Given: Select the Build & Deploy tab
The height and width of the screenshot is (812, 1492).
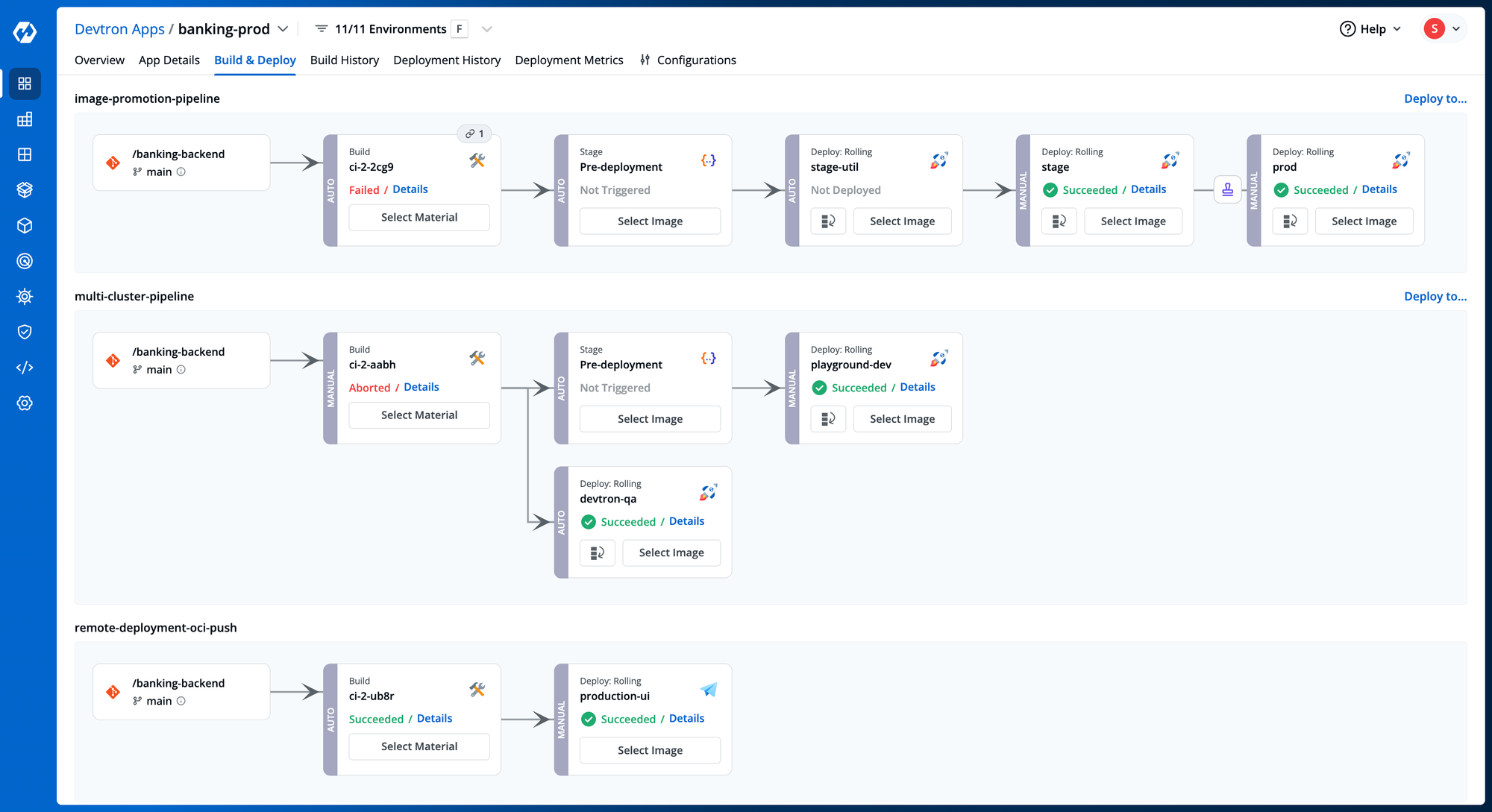Looking at the screenshot, I should [x=255, y=60].
